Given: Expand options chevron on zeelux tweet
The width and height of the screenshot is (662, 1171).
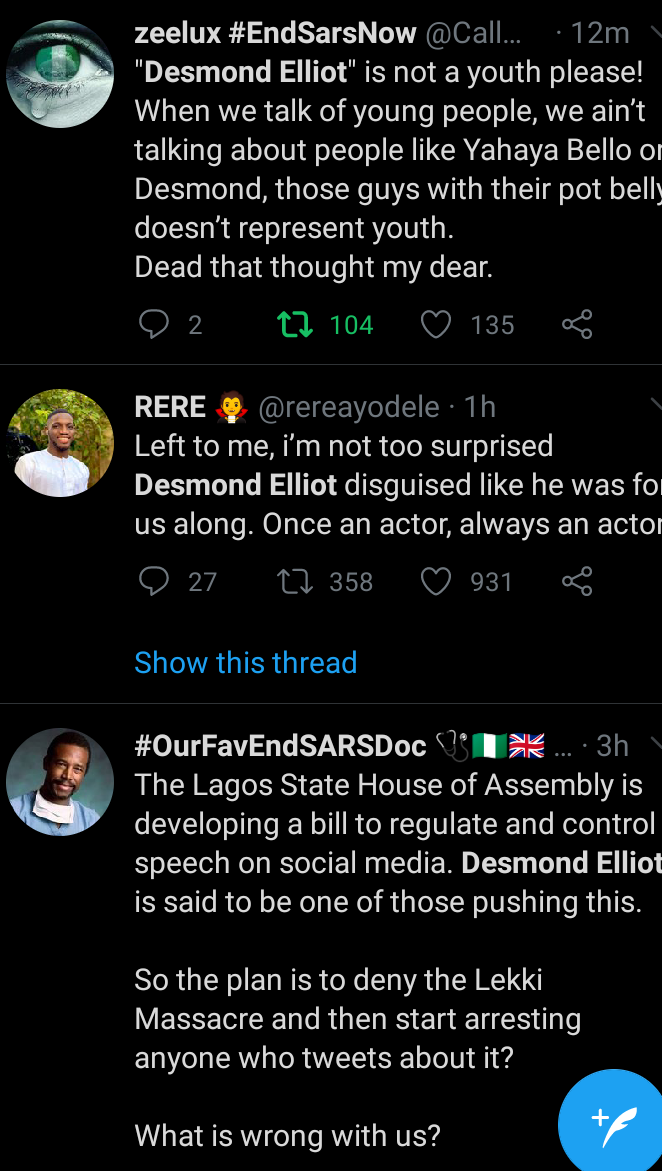Looking at the screenshot, I should point(655,34).
